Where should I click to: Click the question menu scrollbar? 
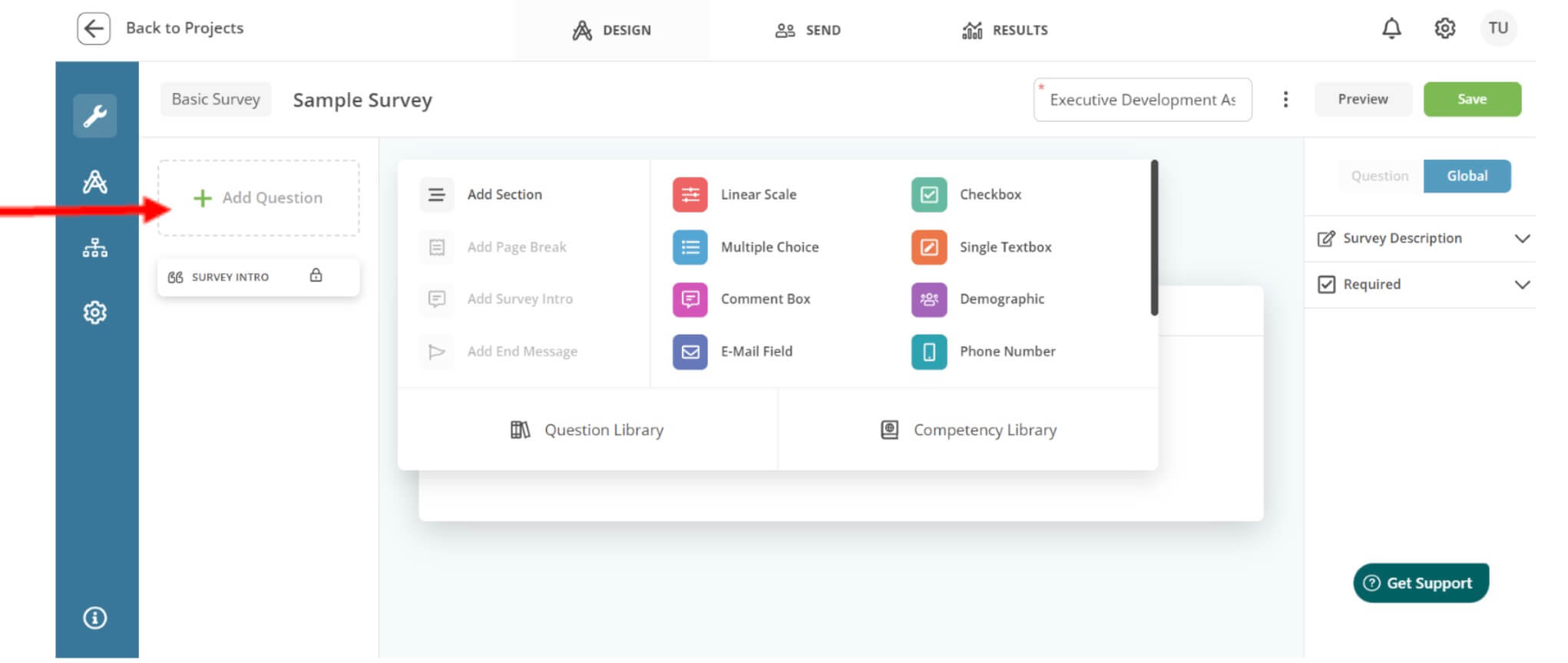click(x=1154, y=238)
